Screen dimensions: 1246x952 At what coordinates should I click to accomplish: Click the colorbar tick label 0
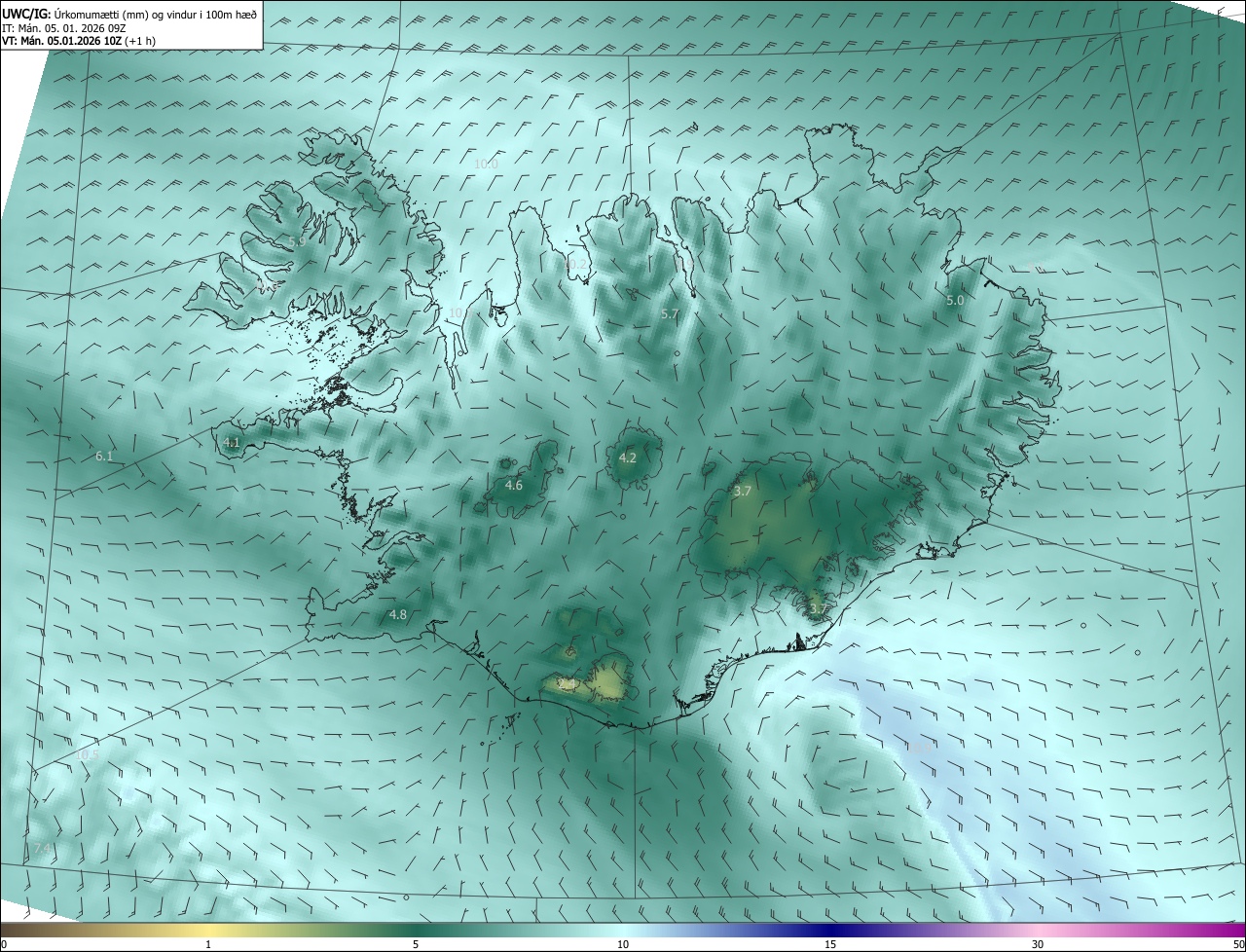click(4, 944)
